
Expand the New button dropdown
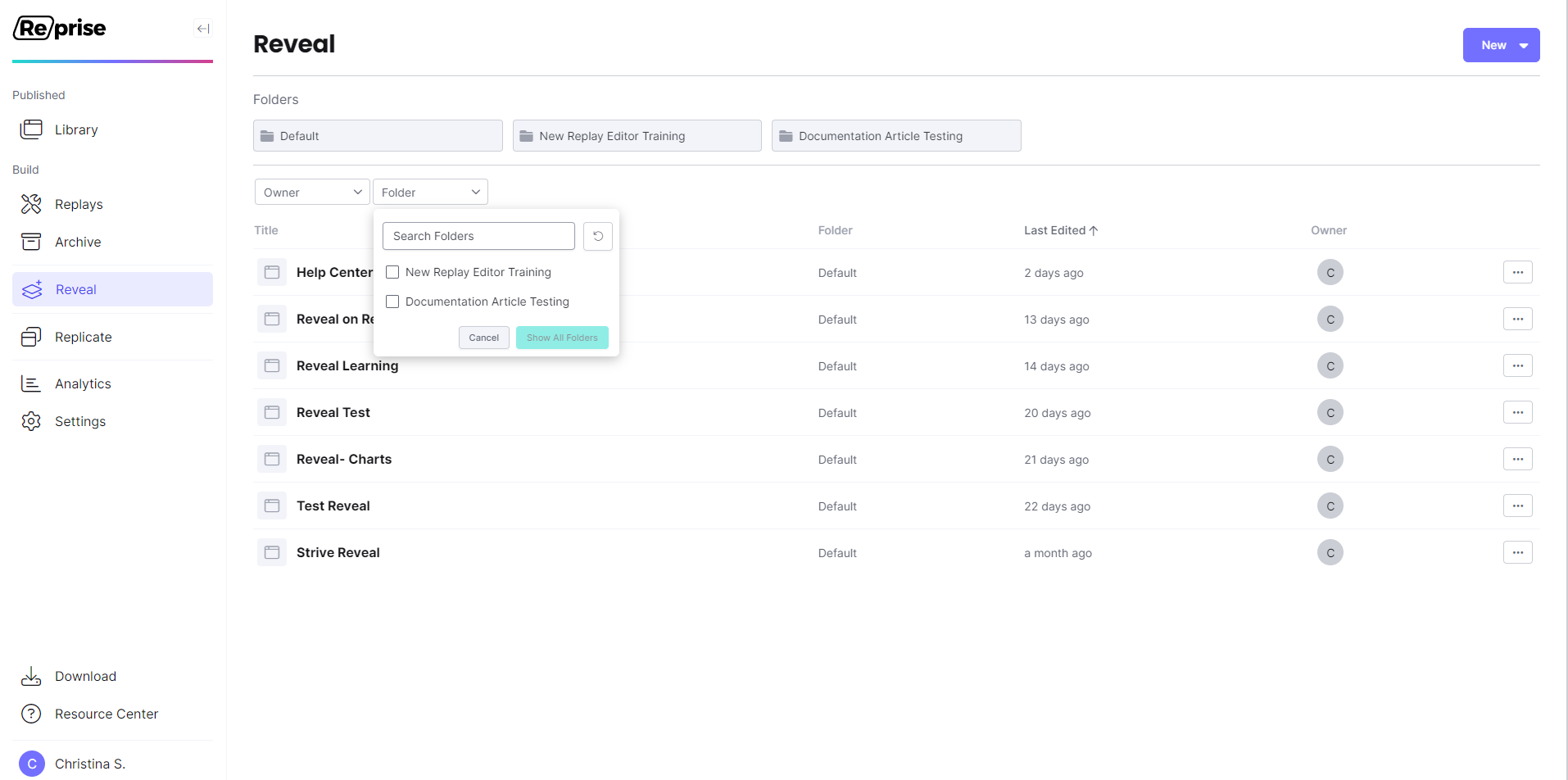(x=1501, y=45)
